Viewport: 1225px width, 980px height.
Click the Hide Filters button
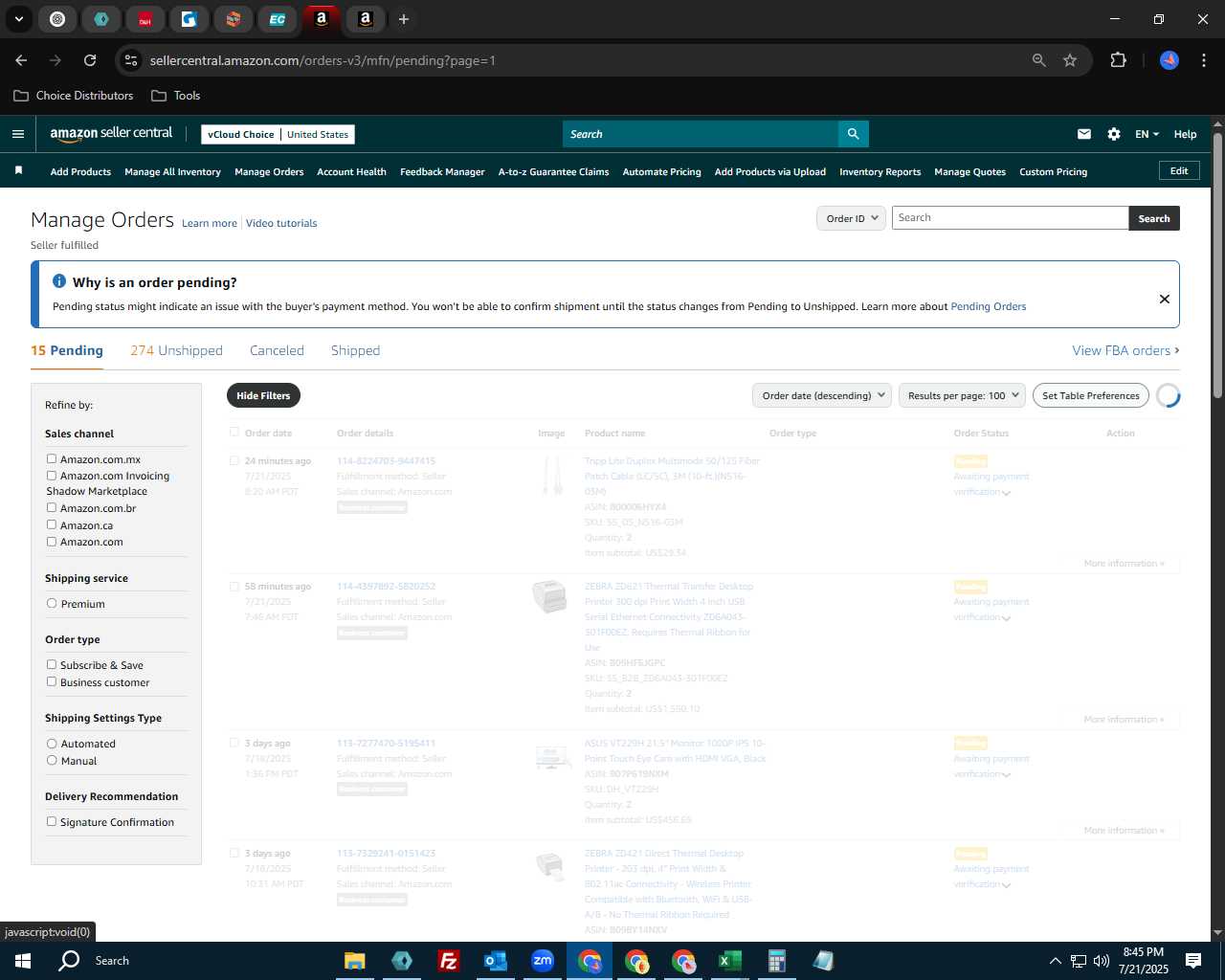263,395
